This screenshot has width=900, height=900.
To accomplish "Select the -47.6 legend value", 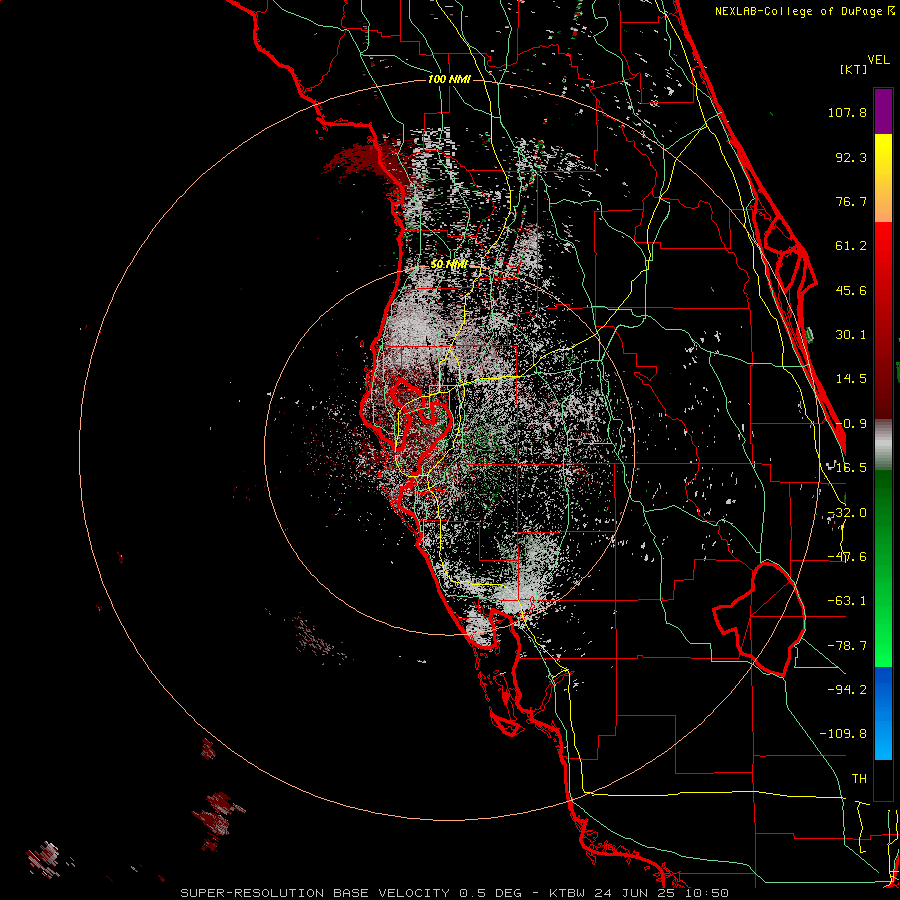I will click(x=847, y=557).
